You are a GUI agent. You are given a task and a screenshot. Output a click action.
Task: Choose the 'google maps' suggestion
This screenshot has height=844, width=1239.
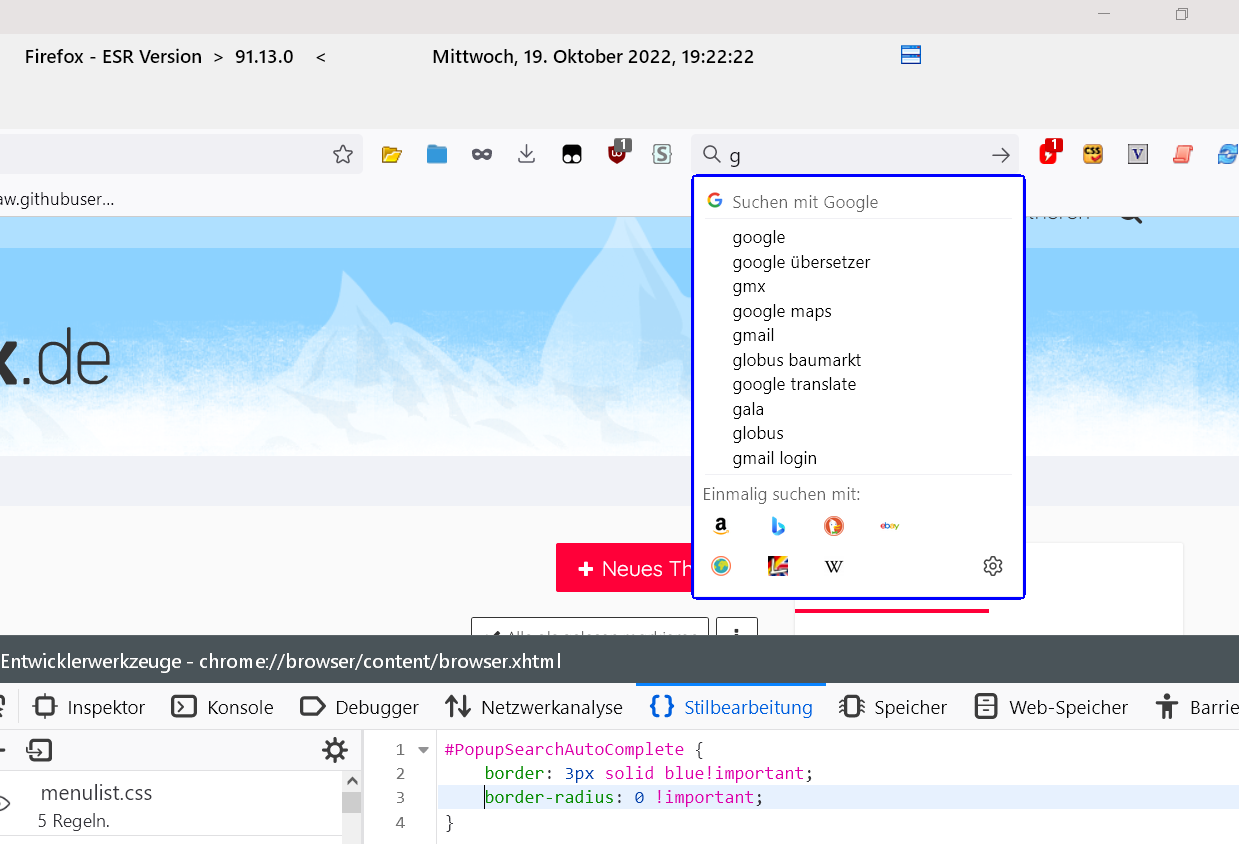tap(858, 311)
